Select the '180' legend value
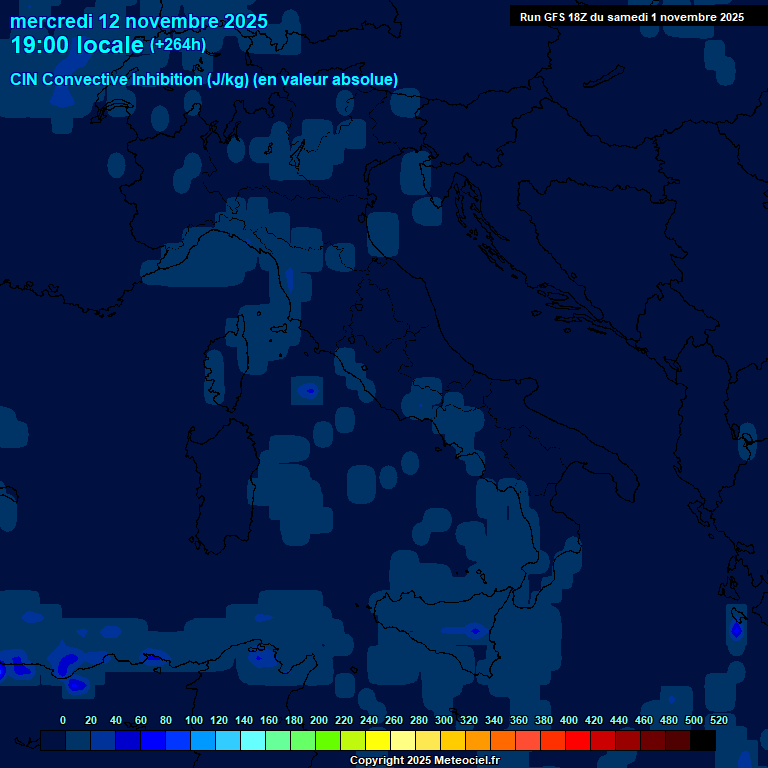Image resolution: width=768 pixels, height=768 pixels. click(x=294, y=720)
